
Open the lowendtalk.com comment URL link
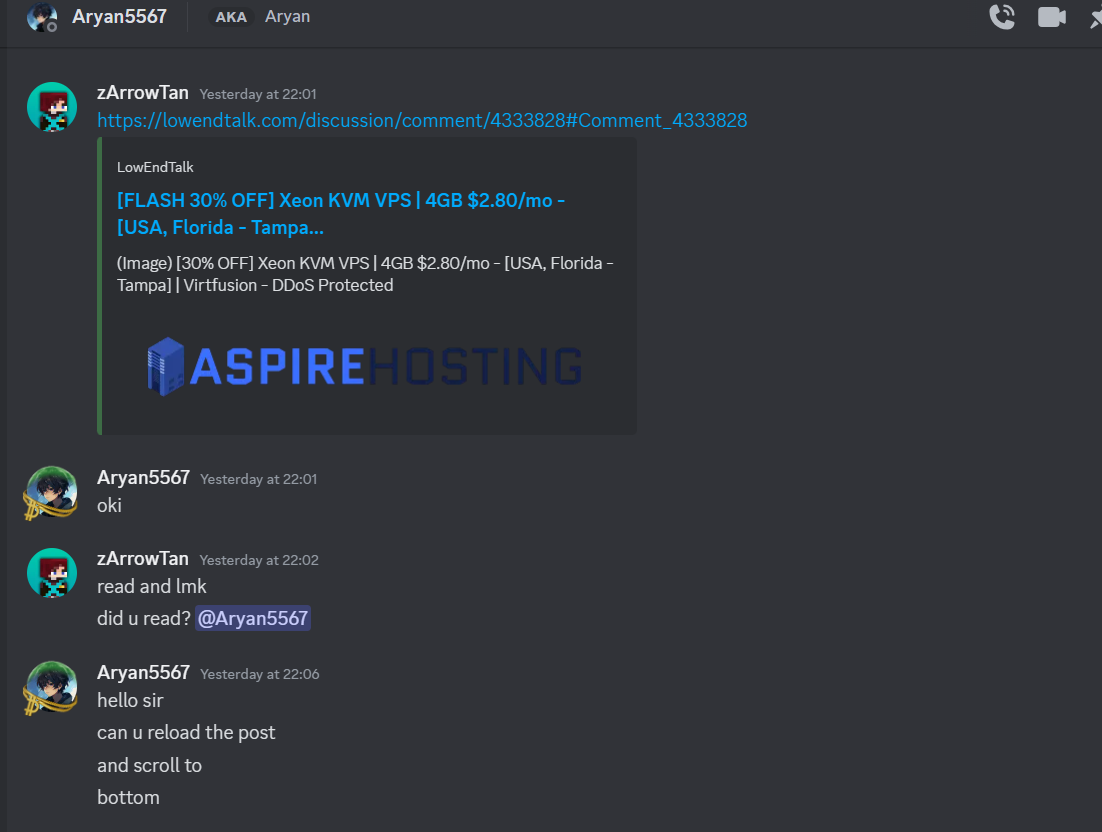pyautogui.click(x=422, y=120)
